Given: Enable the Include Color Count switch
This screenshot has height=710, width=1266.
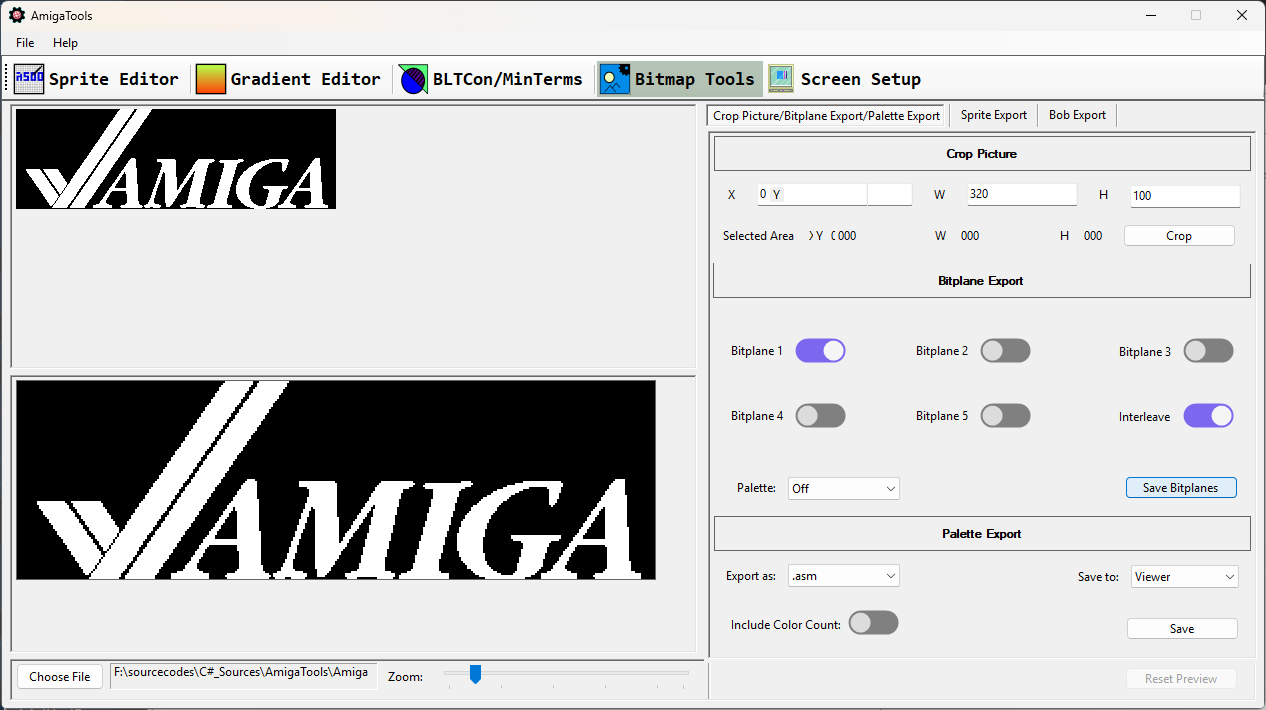Looking at the screenshot, I should 873,623.
